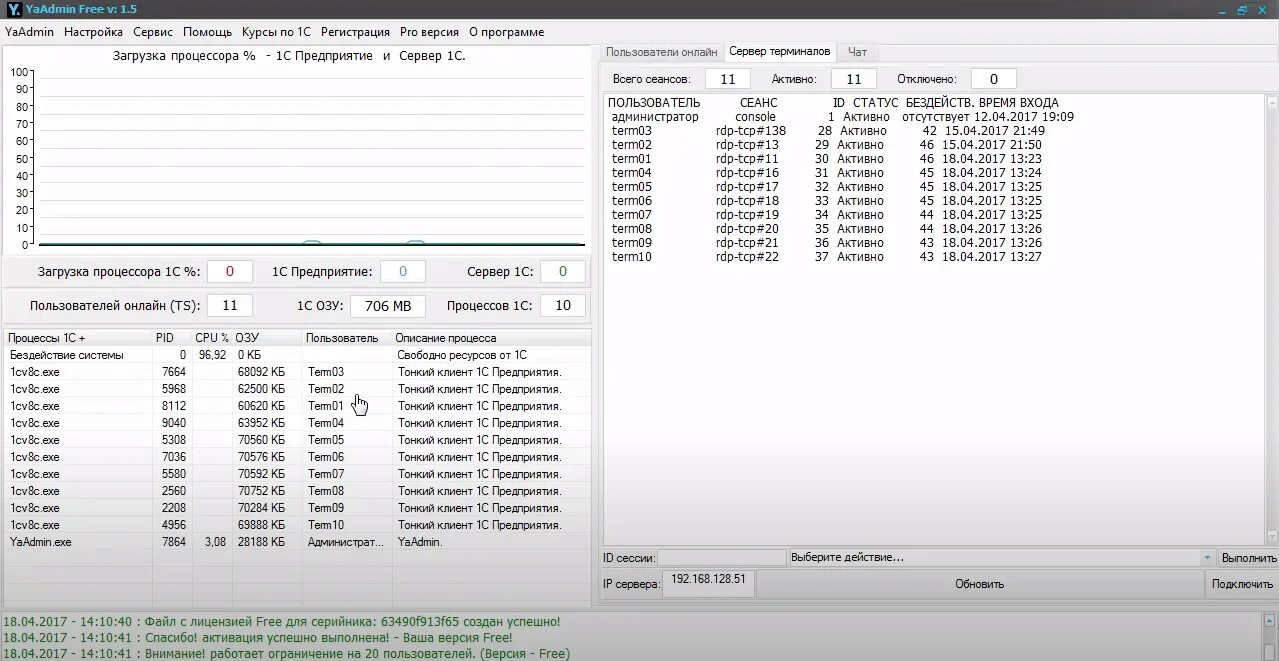1279x661 pixels.
Task: Click the term03 session line
Action: point(828,131)
